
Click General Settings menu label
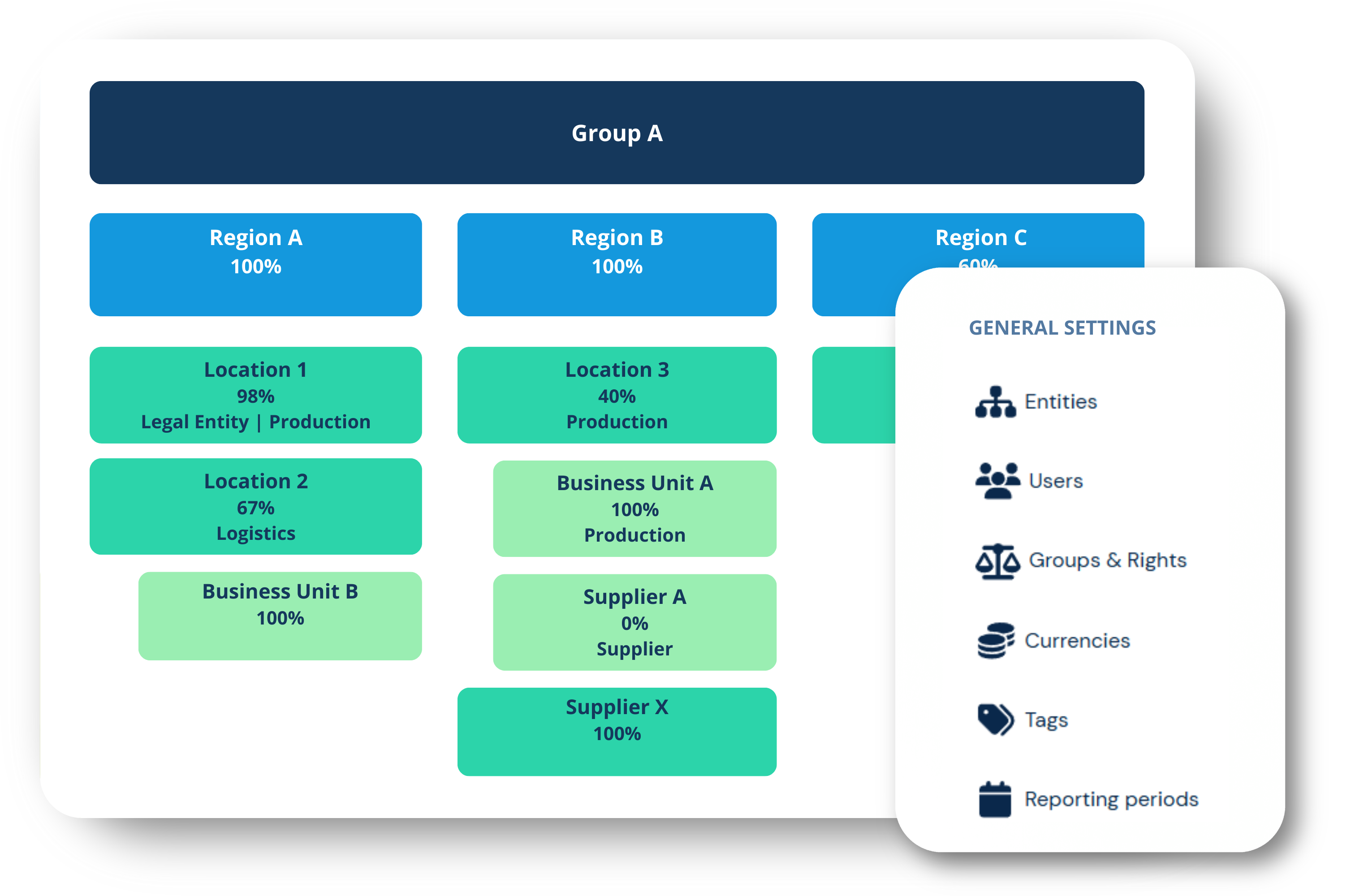point(1079,323)
